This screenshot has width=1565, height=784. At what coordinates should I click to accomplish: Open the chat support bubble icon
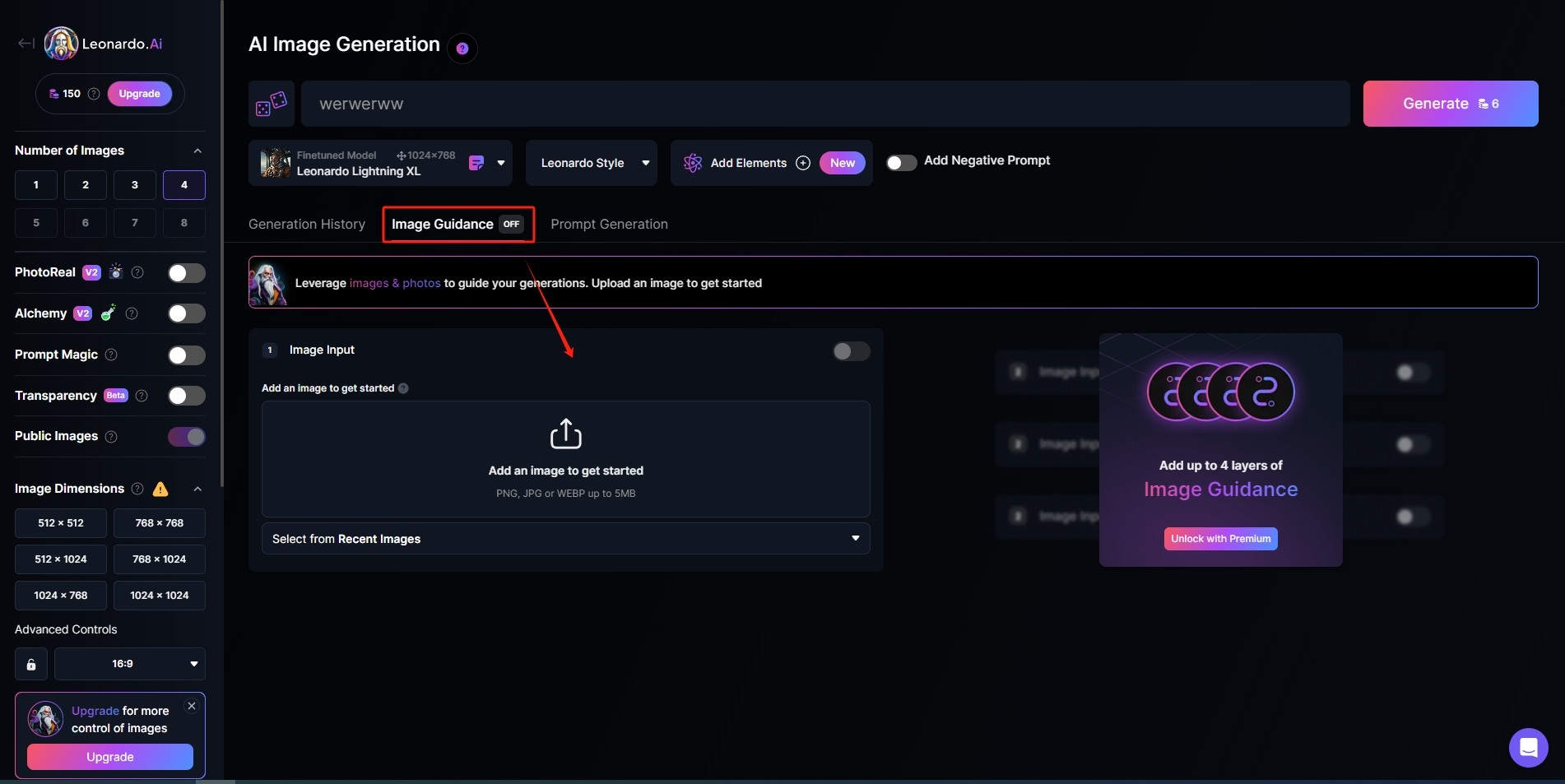click(1528, 747)
